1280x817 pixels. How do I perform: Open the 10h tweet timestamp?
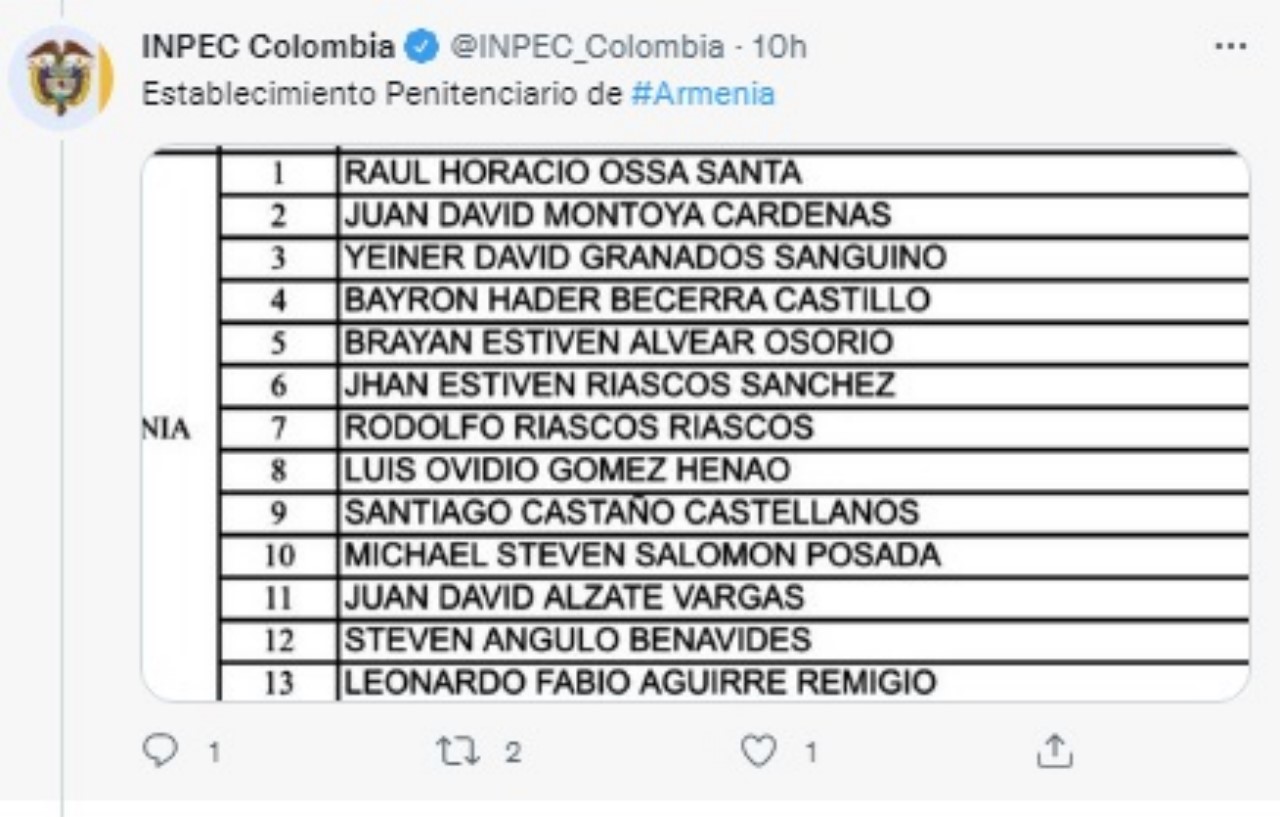[x=780, y=47]
